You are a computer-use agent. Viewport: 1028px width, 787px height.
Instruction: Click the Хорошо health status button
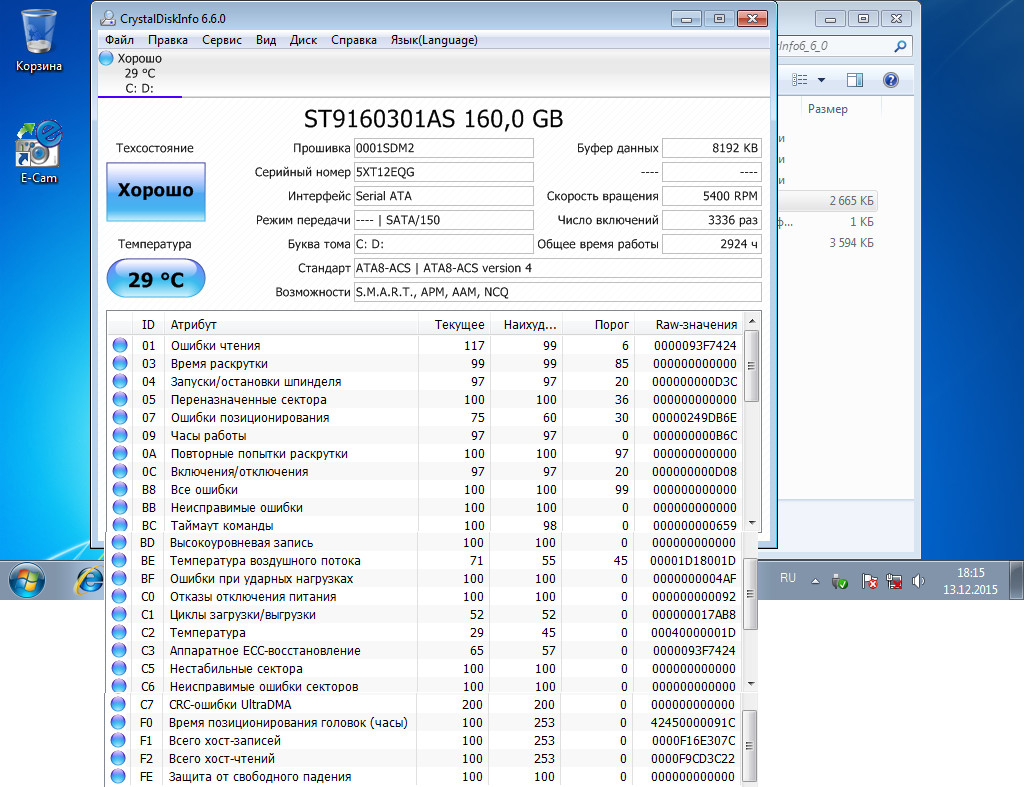(155, 191)
